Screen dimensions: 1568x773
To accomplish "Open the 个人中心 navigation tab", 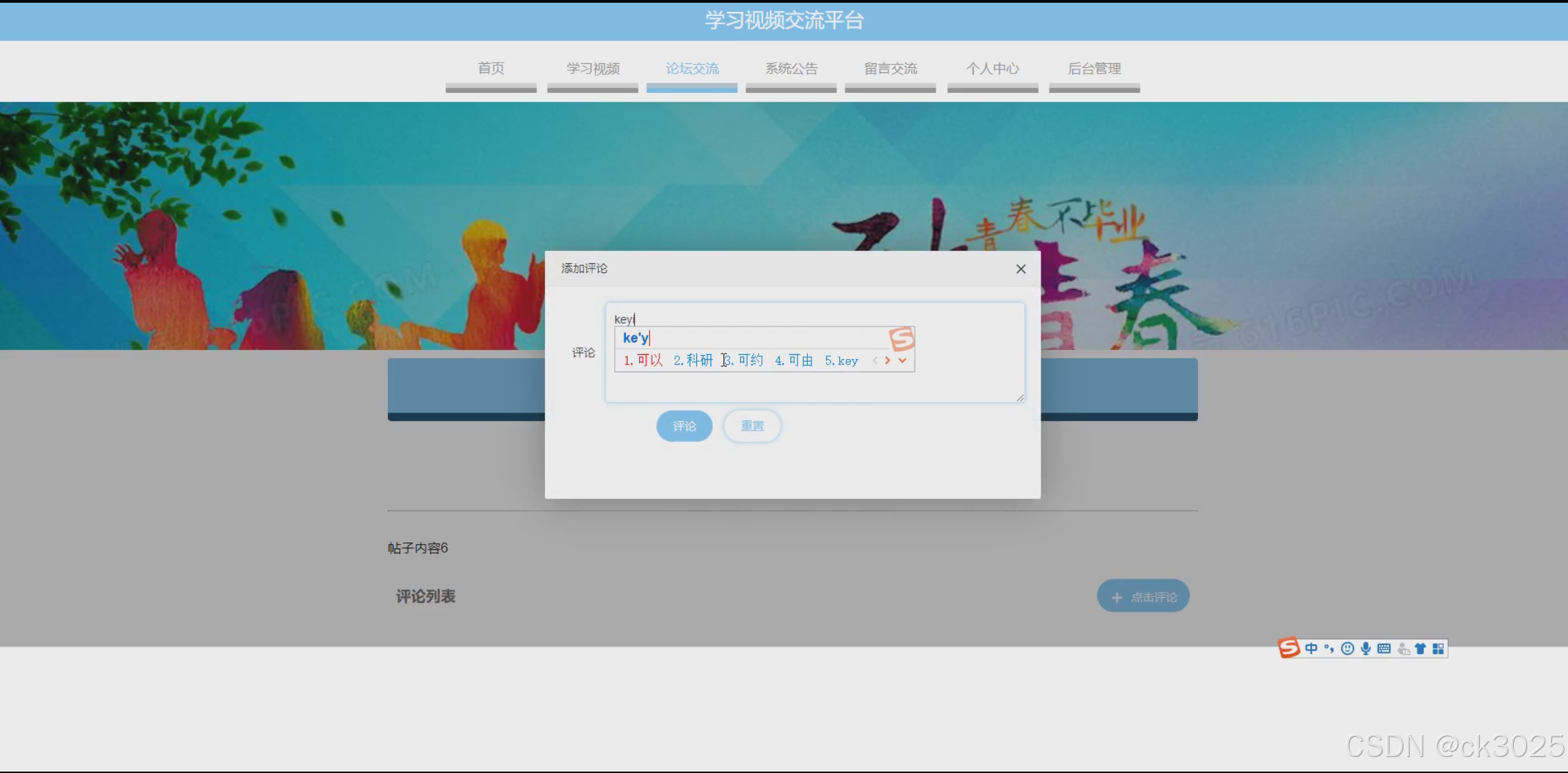I will click(993, 69).
